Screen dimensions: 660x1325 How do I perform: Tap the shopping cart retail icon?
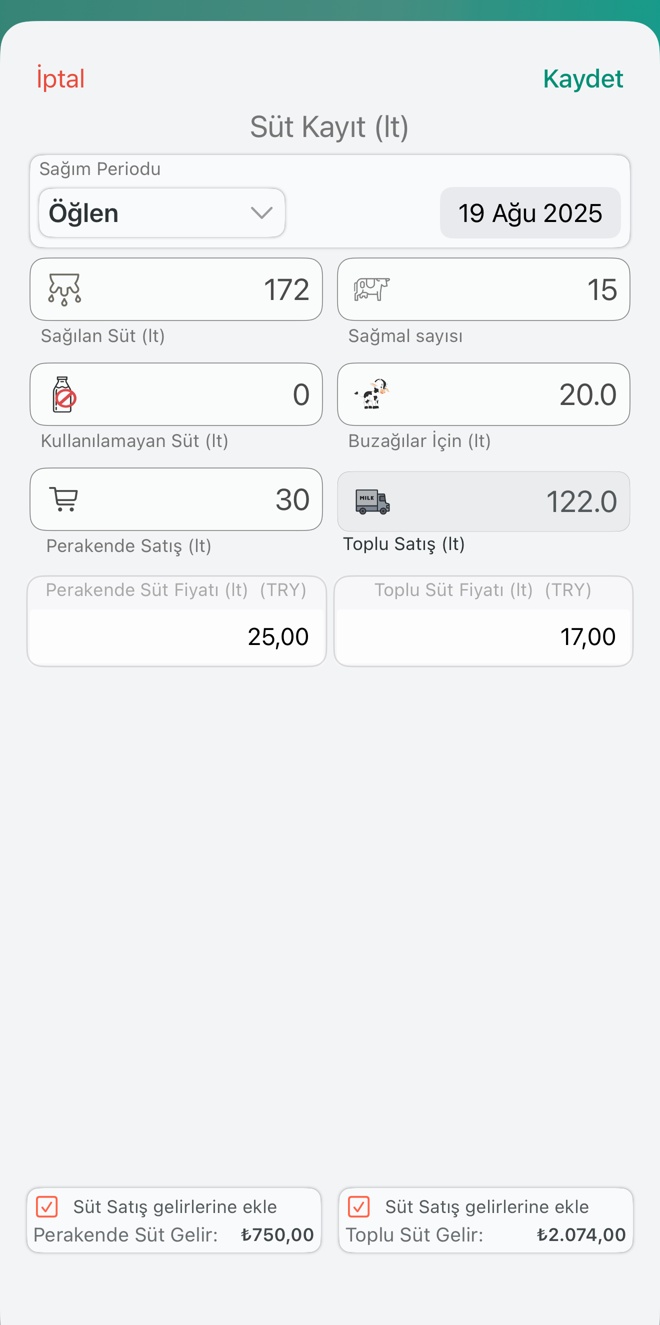(x=64, y=499)
